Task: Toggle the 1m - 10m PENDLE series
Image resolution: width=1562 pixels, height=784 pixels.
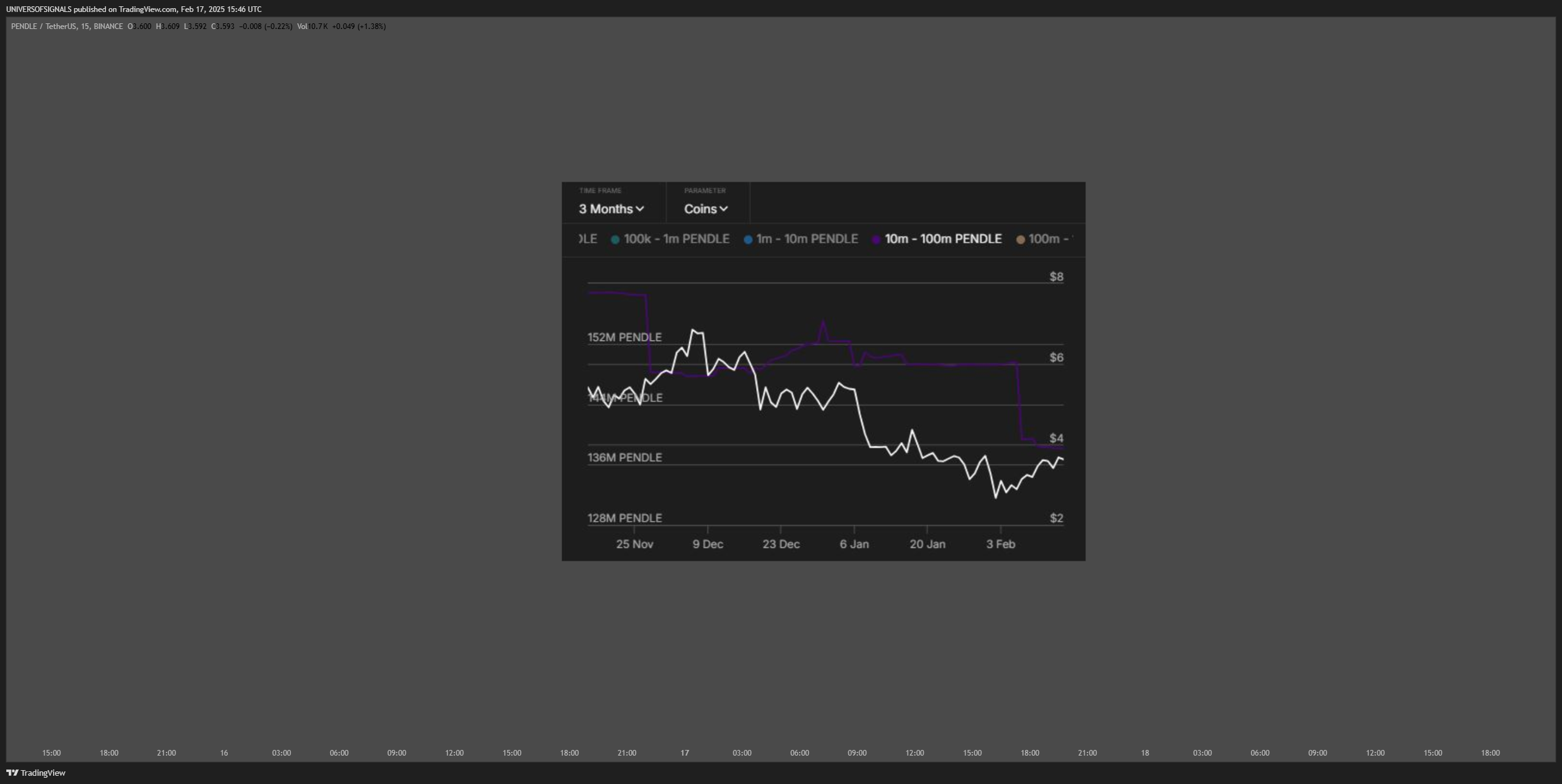Action: (x=801, y=239)
